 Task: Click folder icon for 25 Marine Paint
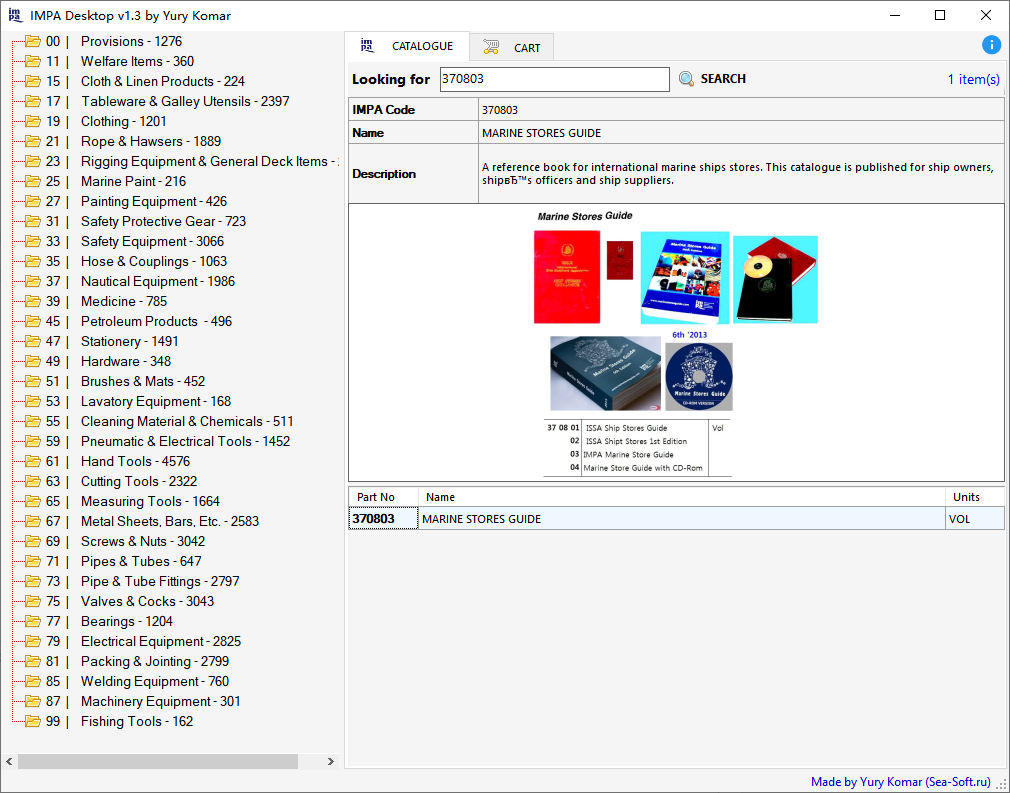pos(32,181)
